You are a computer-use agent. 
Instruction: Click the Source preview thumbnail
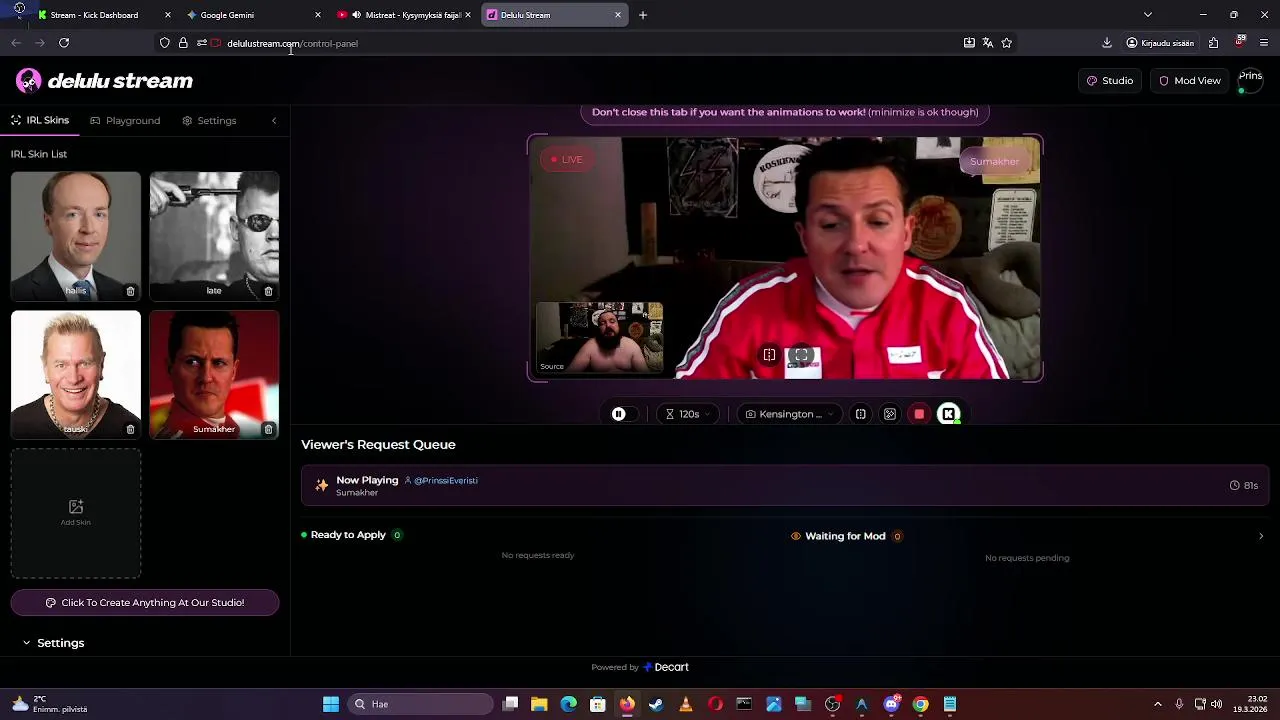click(x=599, y=338)
